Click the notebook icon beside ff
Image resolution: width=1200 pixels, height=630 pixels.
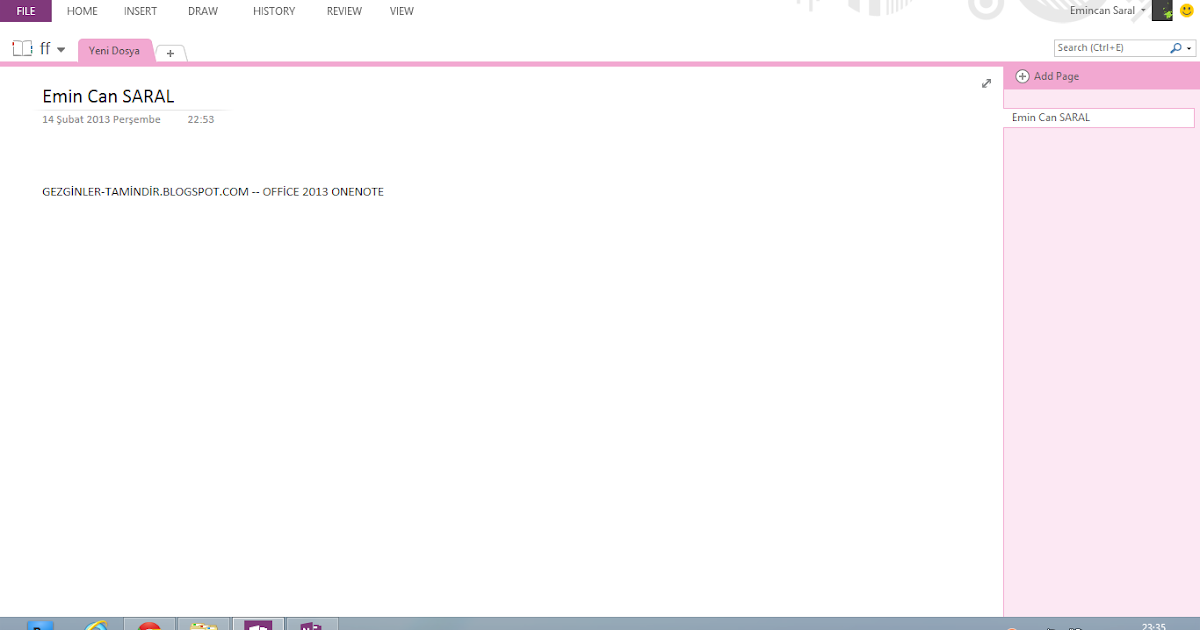22,48
